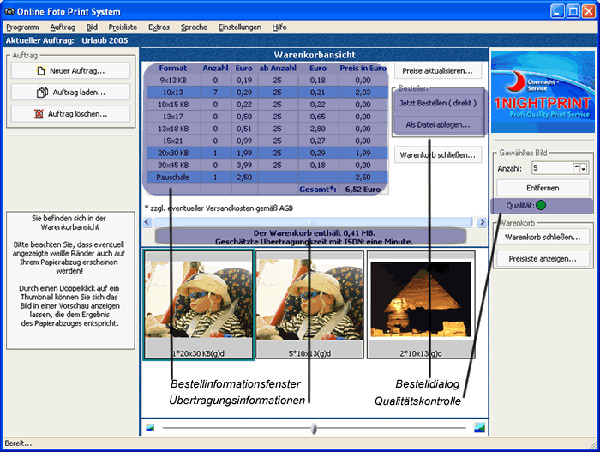Click Als Datei ablegen button
This screenshot has height=452, width=600.
coord(438,125)
